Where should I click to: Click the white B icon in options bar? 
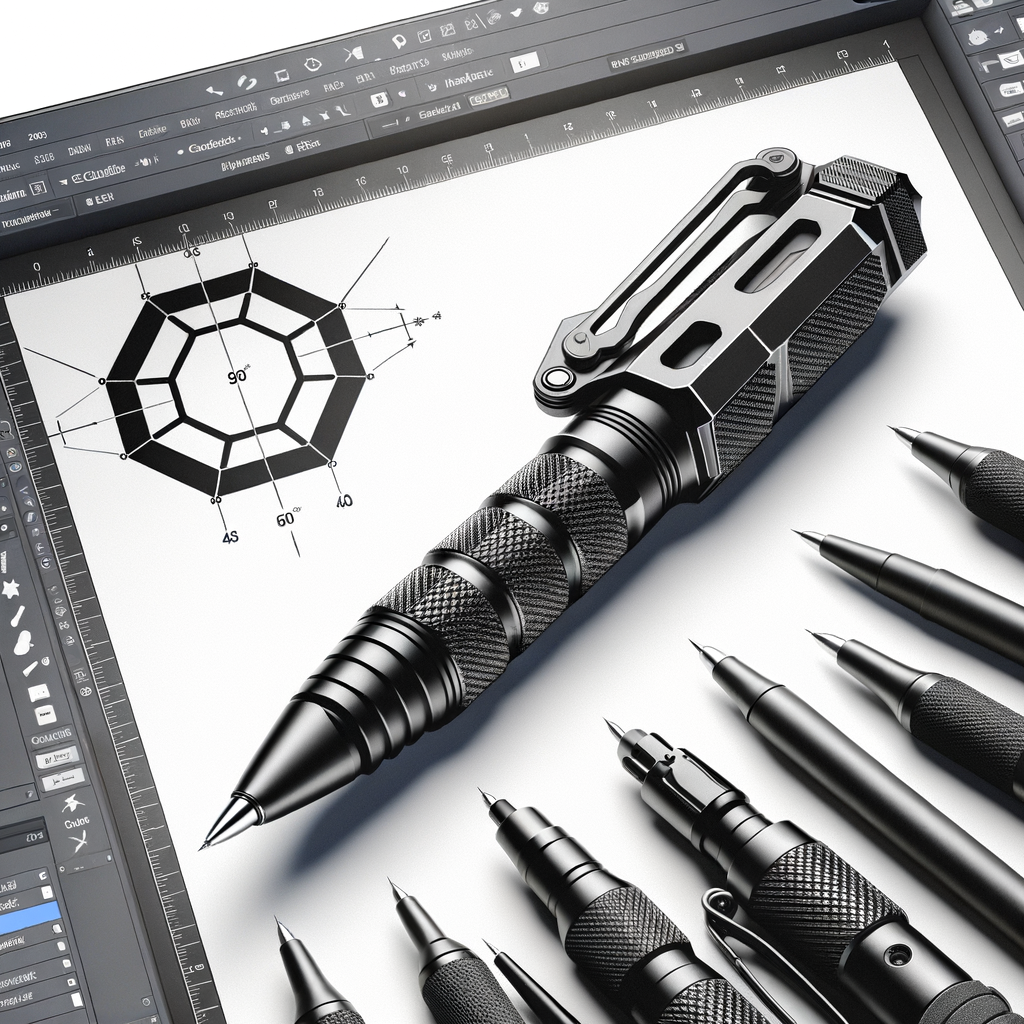[378, 100]
